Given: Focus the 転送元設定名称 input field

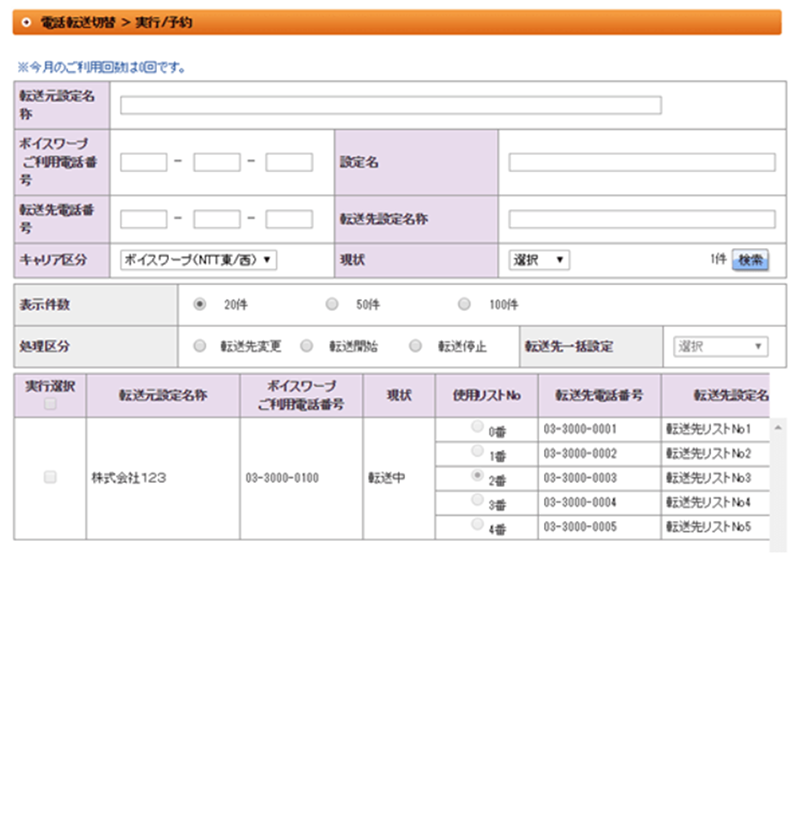Looking at the screenshot, I should [391, 105].
